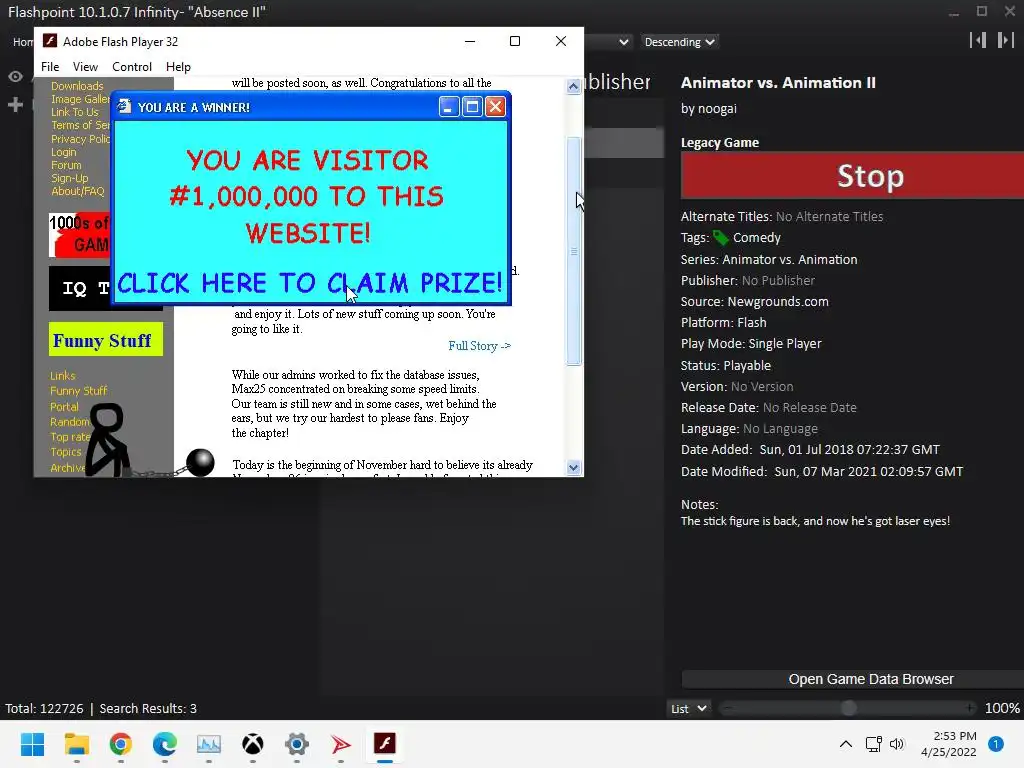Open the Forum link in the sidebar

point(66,165)
